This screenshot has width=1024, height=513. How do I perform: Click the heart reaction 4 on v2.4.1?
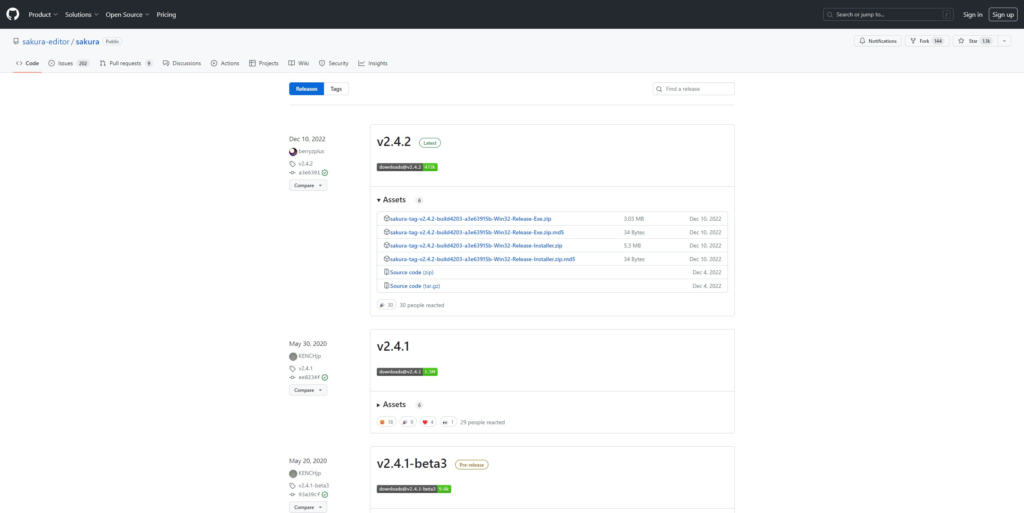[428, 422]
